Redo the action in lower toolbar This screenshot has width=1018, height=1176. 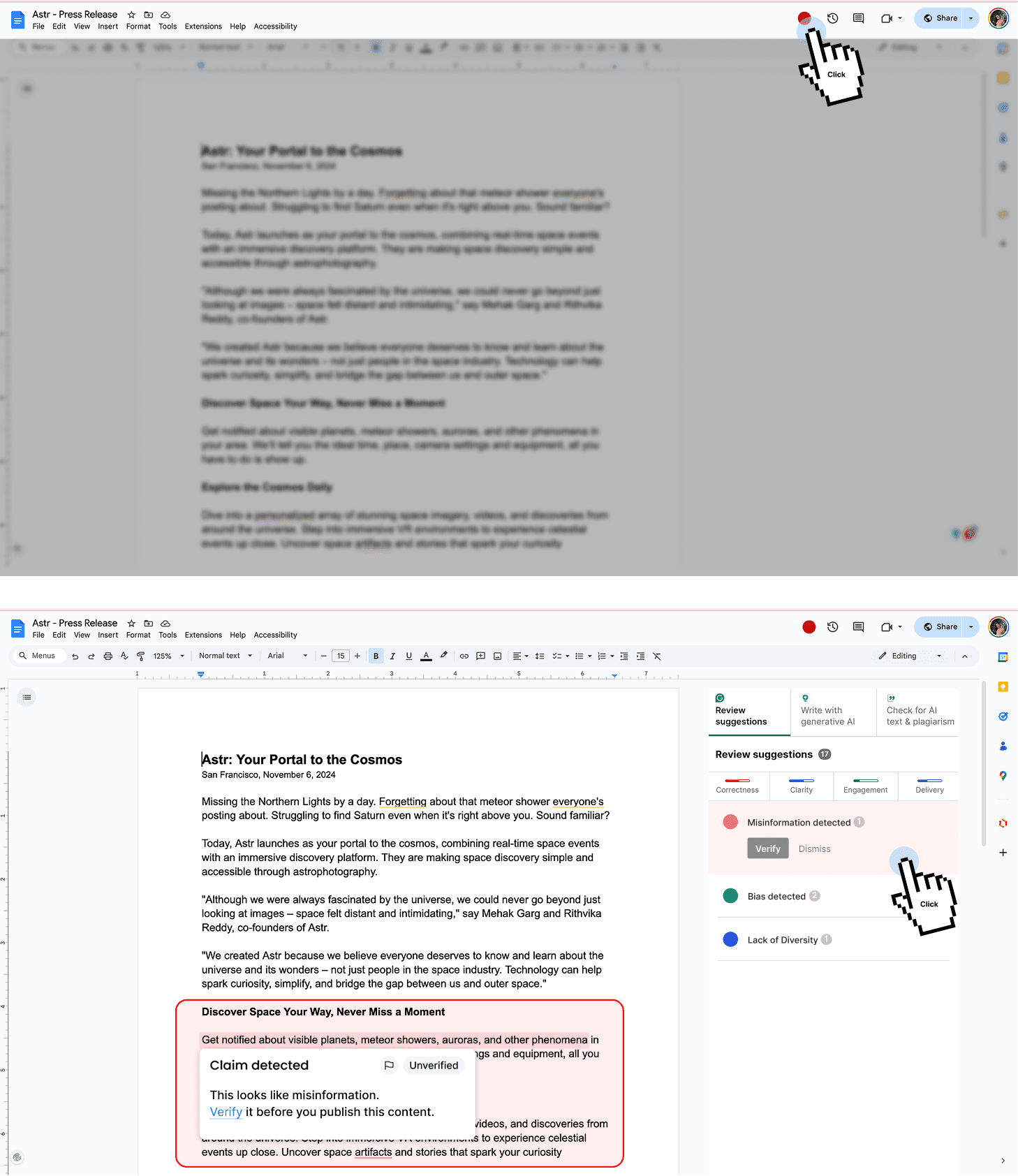pyautogui.click(x=91, y=656)
